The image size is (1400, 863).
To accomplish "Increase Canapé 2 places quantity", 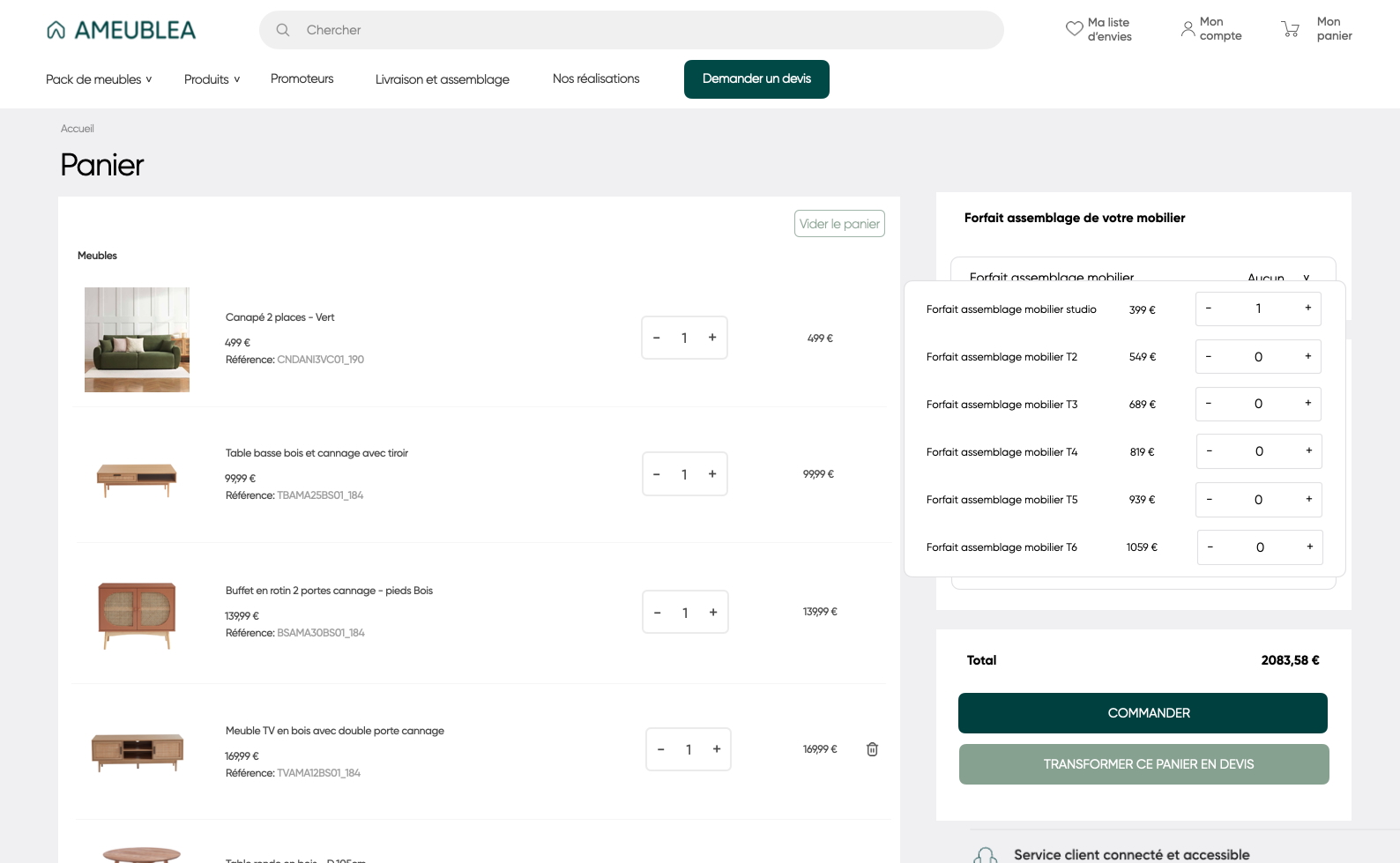I will 712,338.
